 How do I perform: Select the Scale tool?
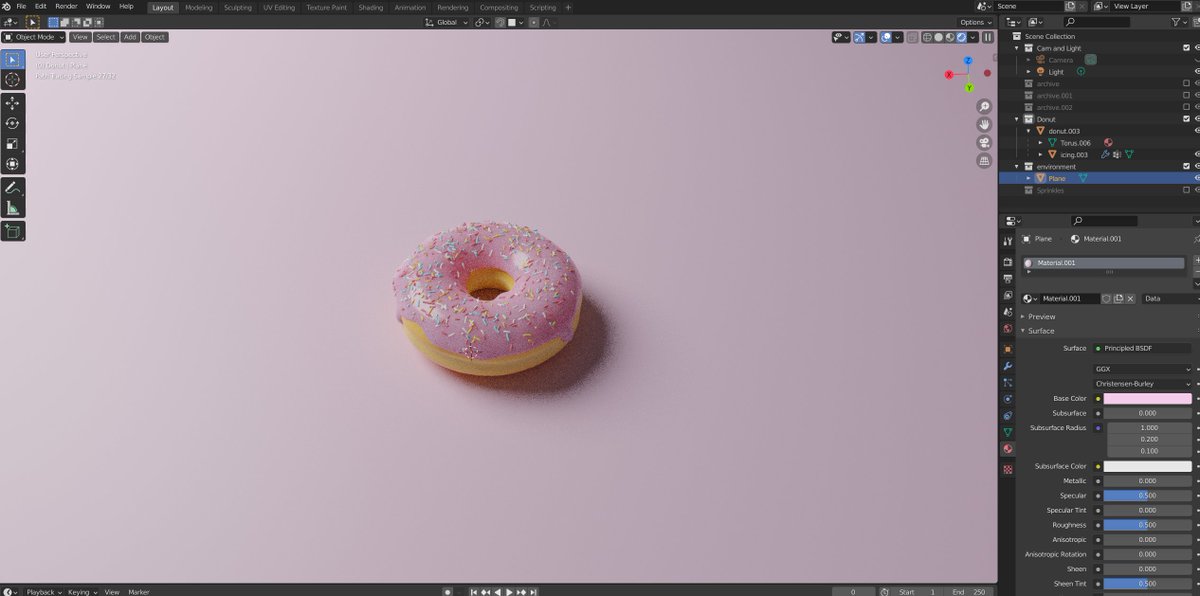pos(12,143)
